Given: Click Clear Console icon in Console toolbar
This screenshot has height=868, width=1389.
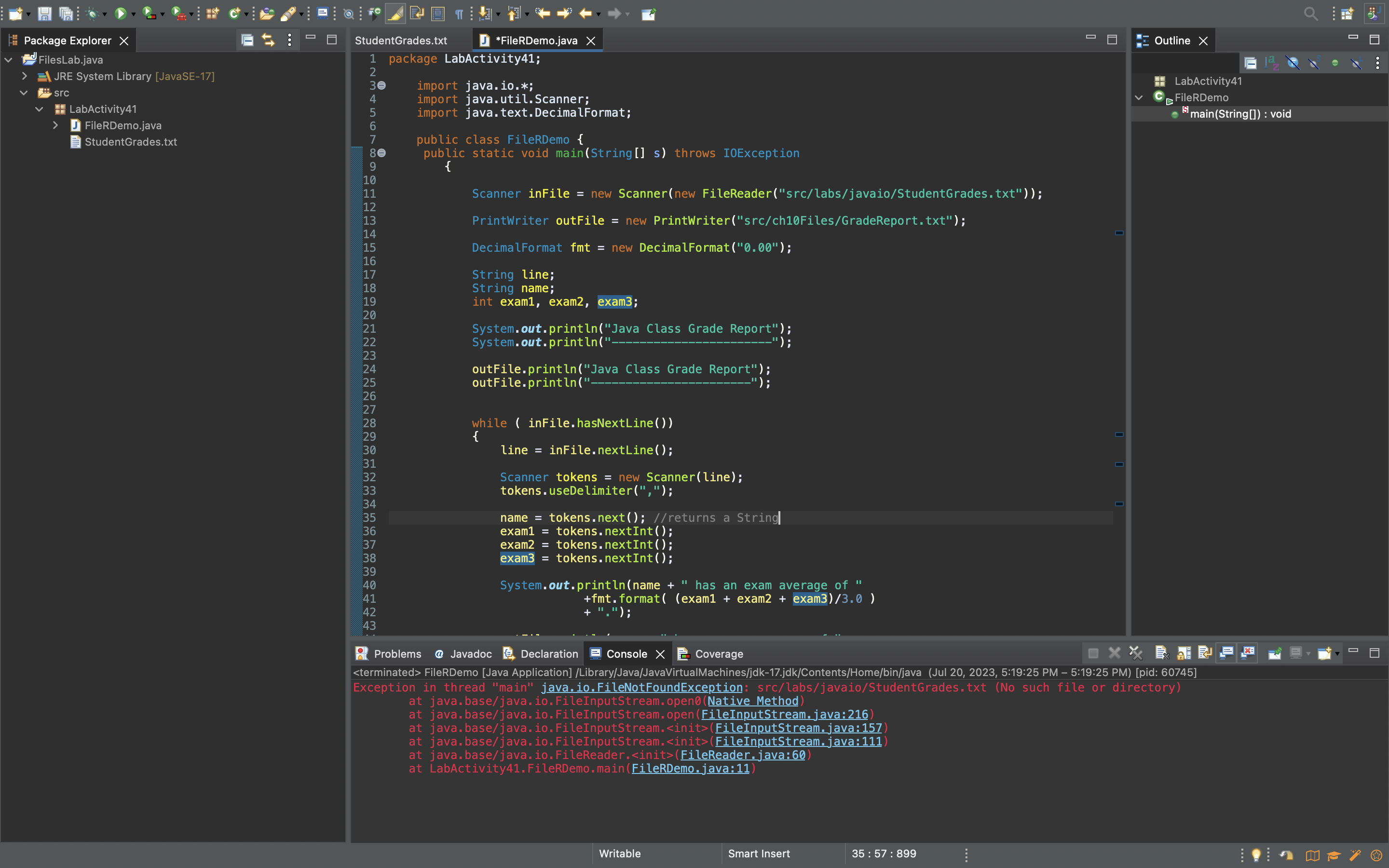Looking at the screenshot, I should pyautogui.click(x=1161, y=653).
